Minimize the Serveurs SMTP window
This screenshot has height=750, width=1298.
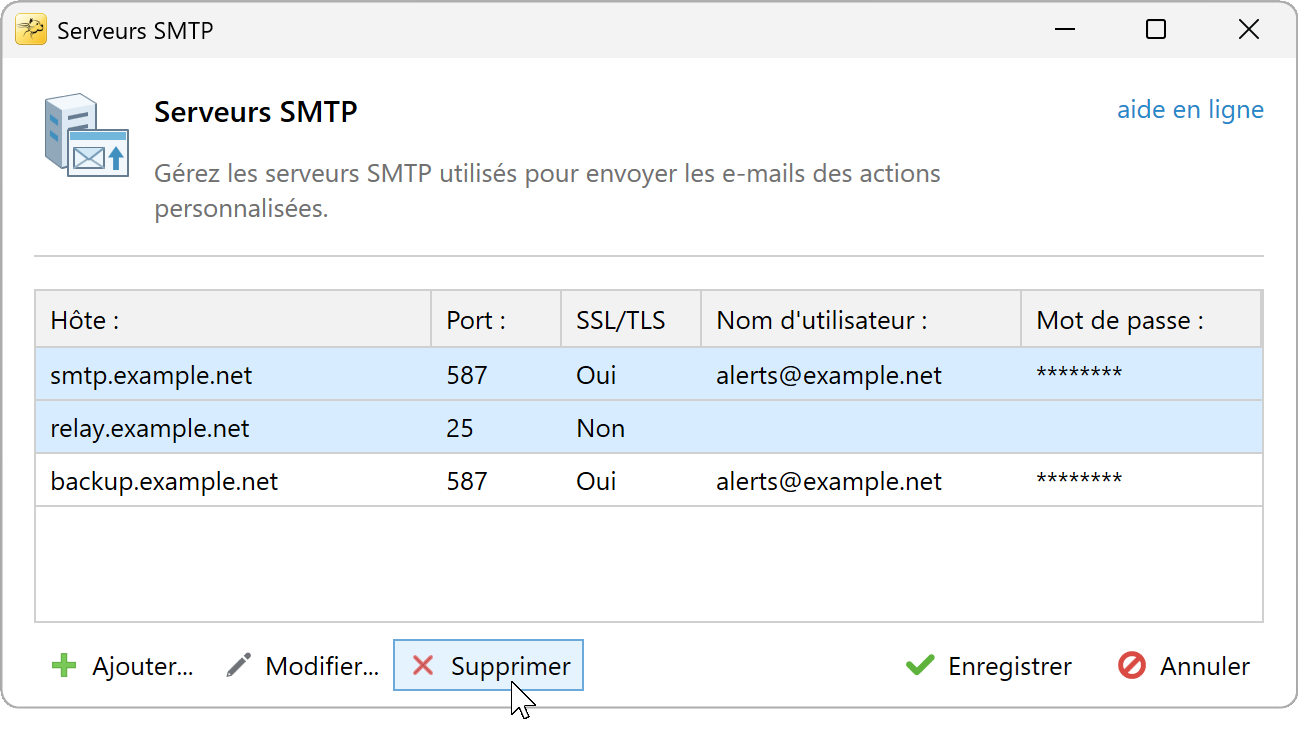1064,30
